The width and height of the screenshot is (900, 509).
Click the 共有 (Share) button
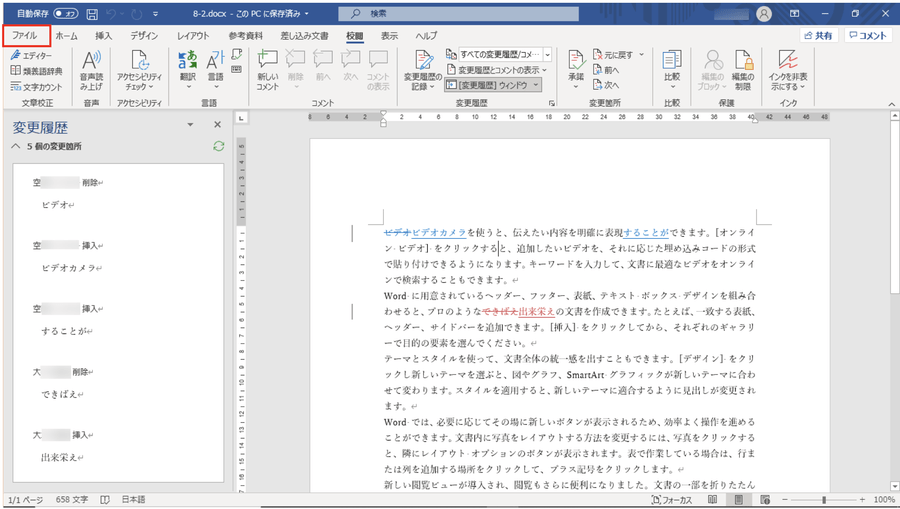pyautogui.click(x=817, y=35)
